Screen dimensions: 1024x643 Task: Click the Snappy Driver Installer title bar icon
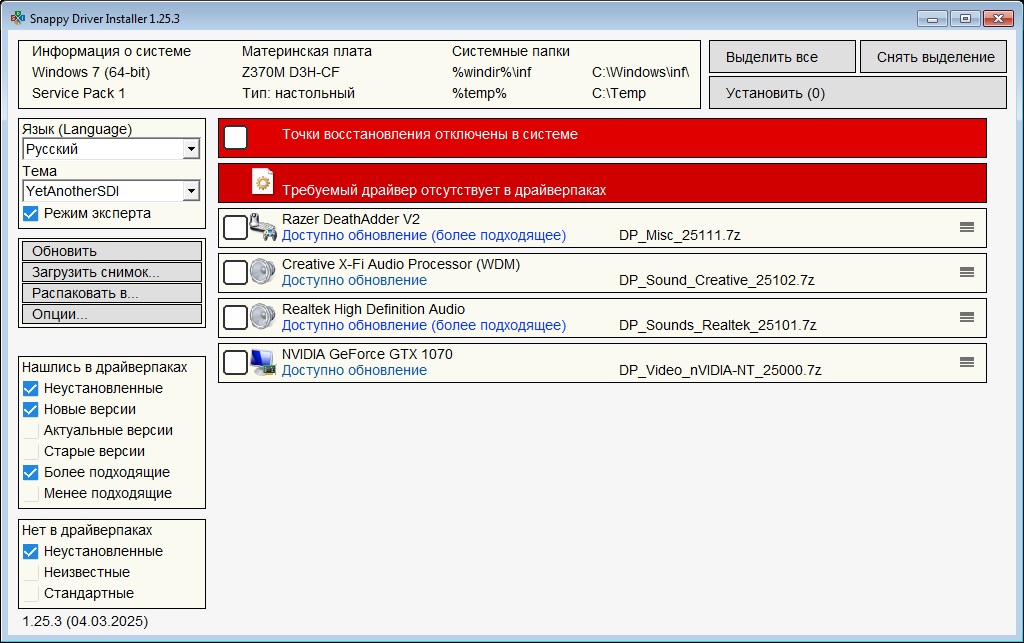17,18
